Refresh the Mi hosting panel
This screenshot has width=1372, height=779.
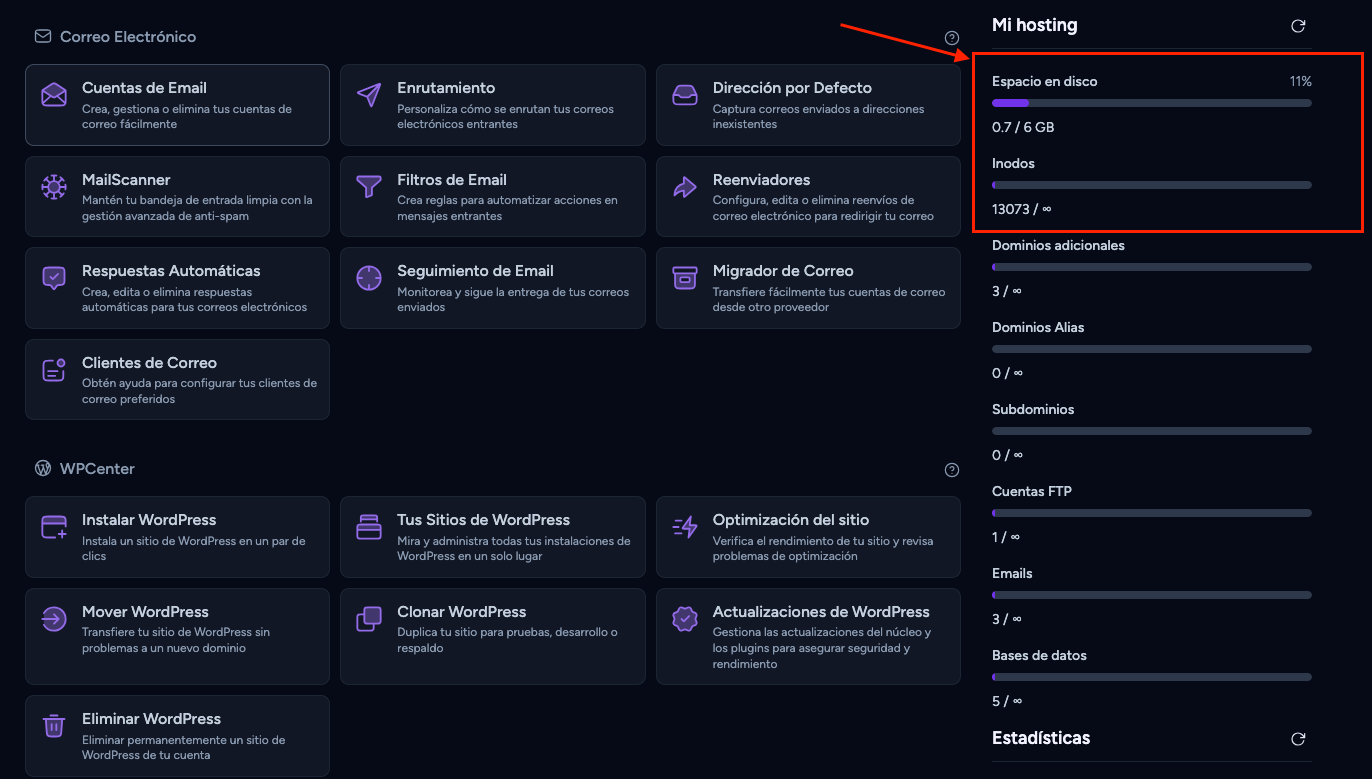[1298, 26]
